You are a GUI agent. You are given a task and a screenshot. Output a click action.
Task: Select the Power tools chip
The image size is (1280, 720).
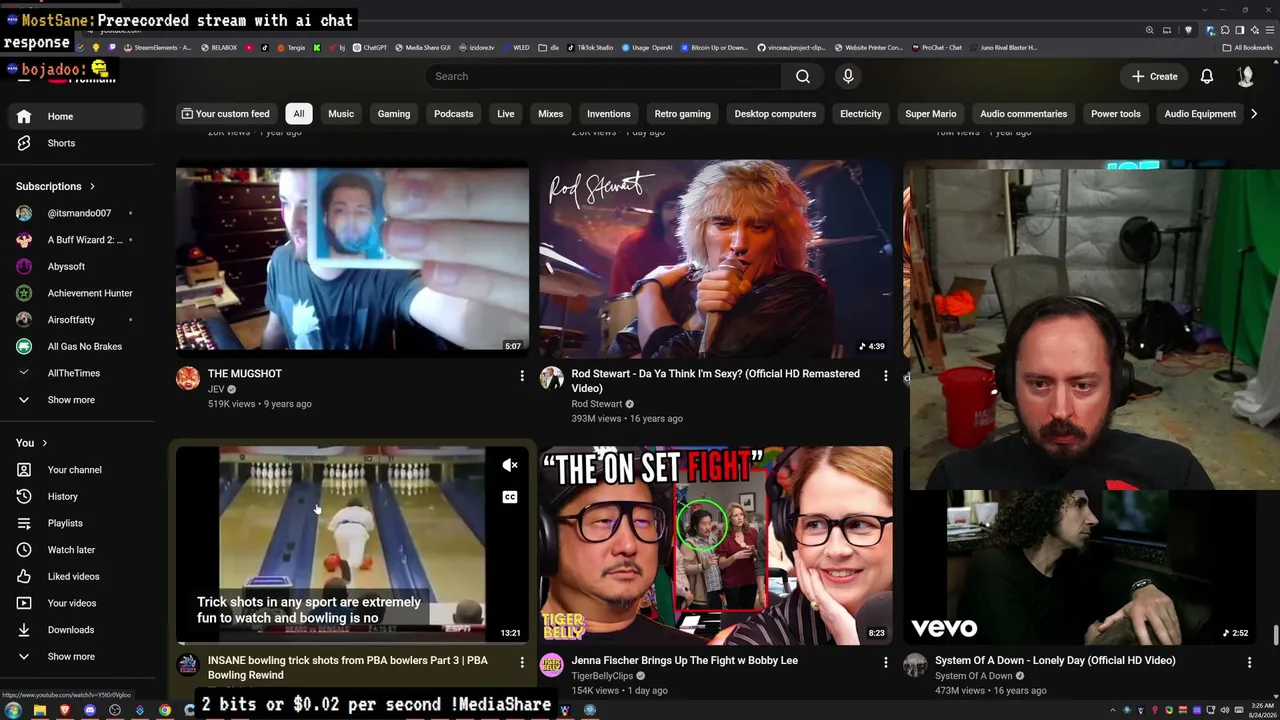click(1116, 114)
